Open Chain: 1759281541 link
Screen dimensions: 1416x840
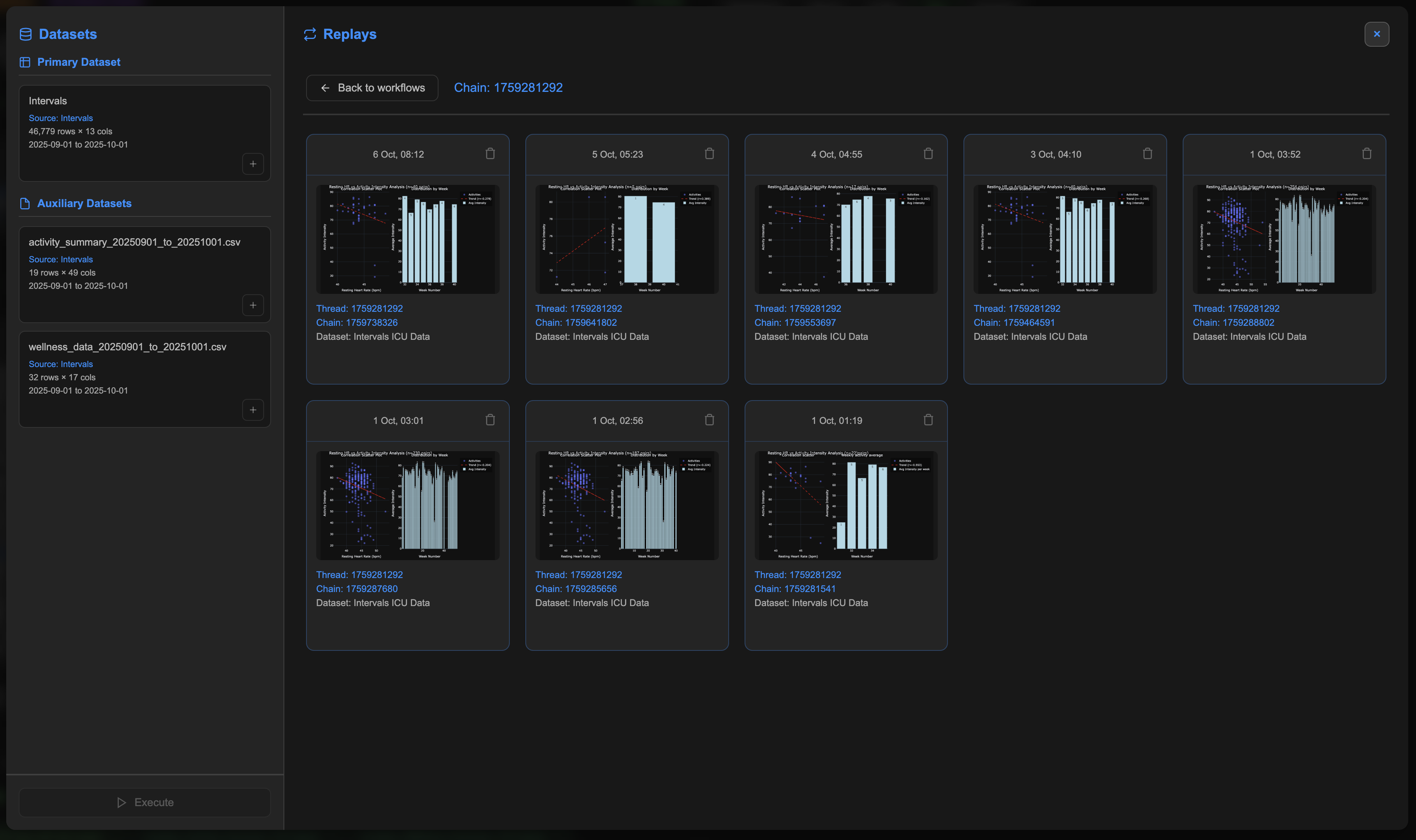click(794, 589)
